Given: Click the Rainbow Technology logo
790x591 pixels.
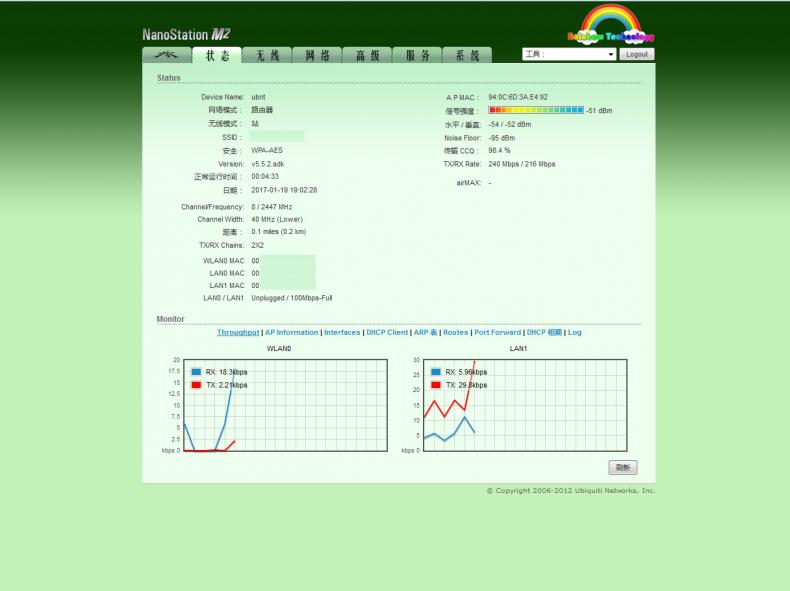Looking at the screenshot, I should 610,25.
